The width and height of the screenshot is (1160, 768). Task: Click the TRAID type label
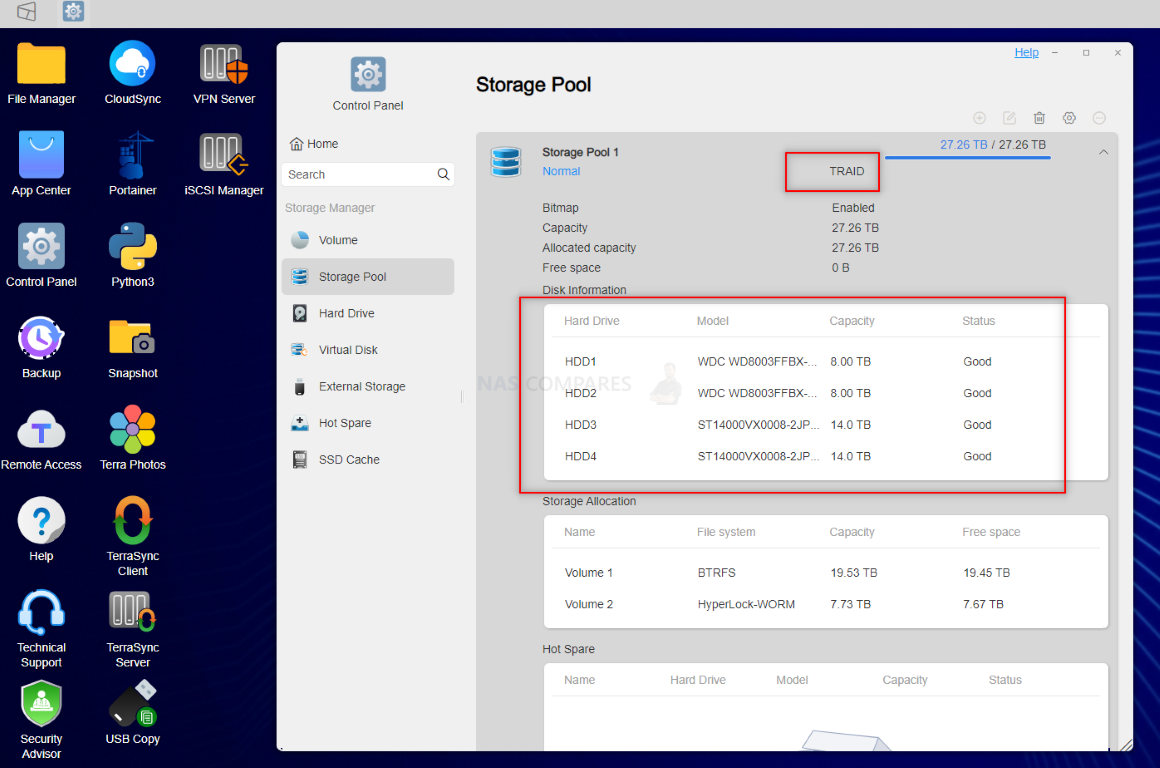coord(846,171)
